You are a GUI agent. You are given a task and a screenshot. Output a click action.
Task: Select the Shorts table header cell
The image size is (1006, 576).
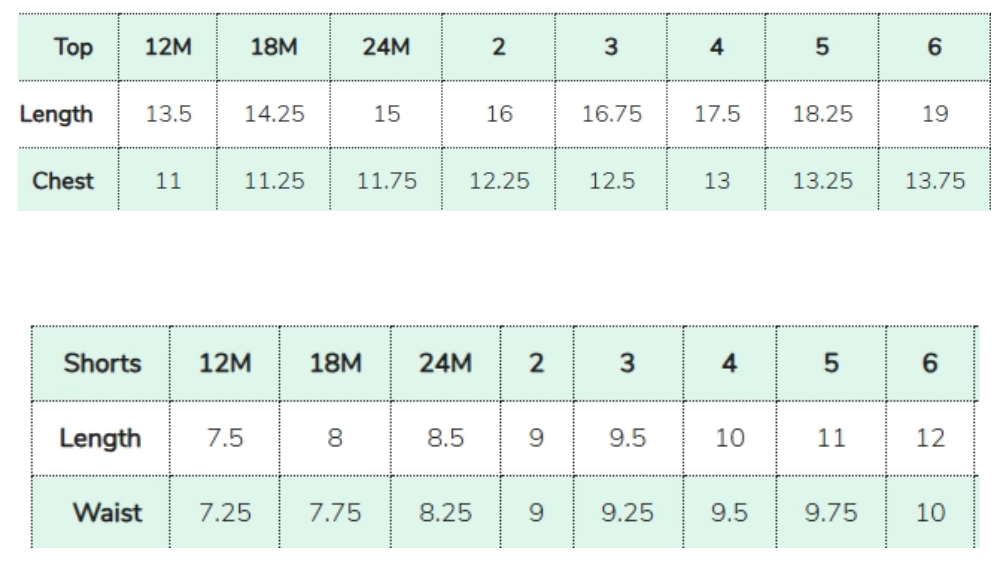coord(102,363)
